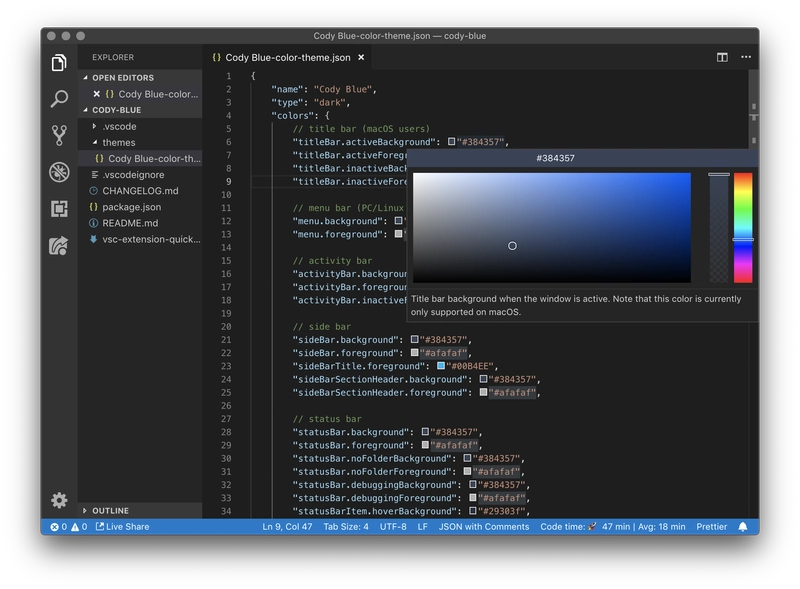Image resolution: width=800 pixels, height=589 pixels.
Task: Click the Code time status bar item
Action: [613, 527]
